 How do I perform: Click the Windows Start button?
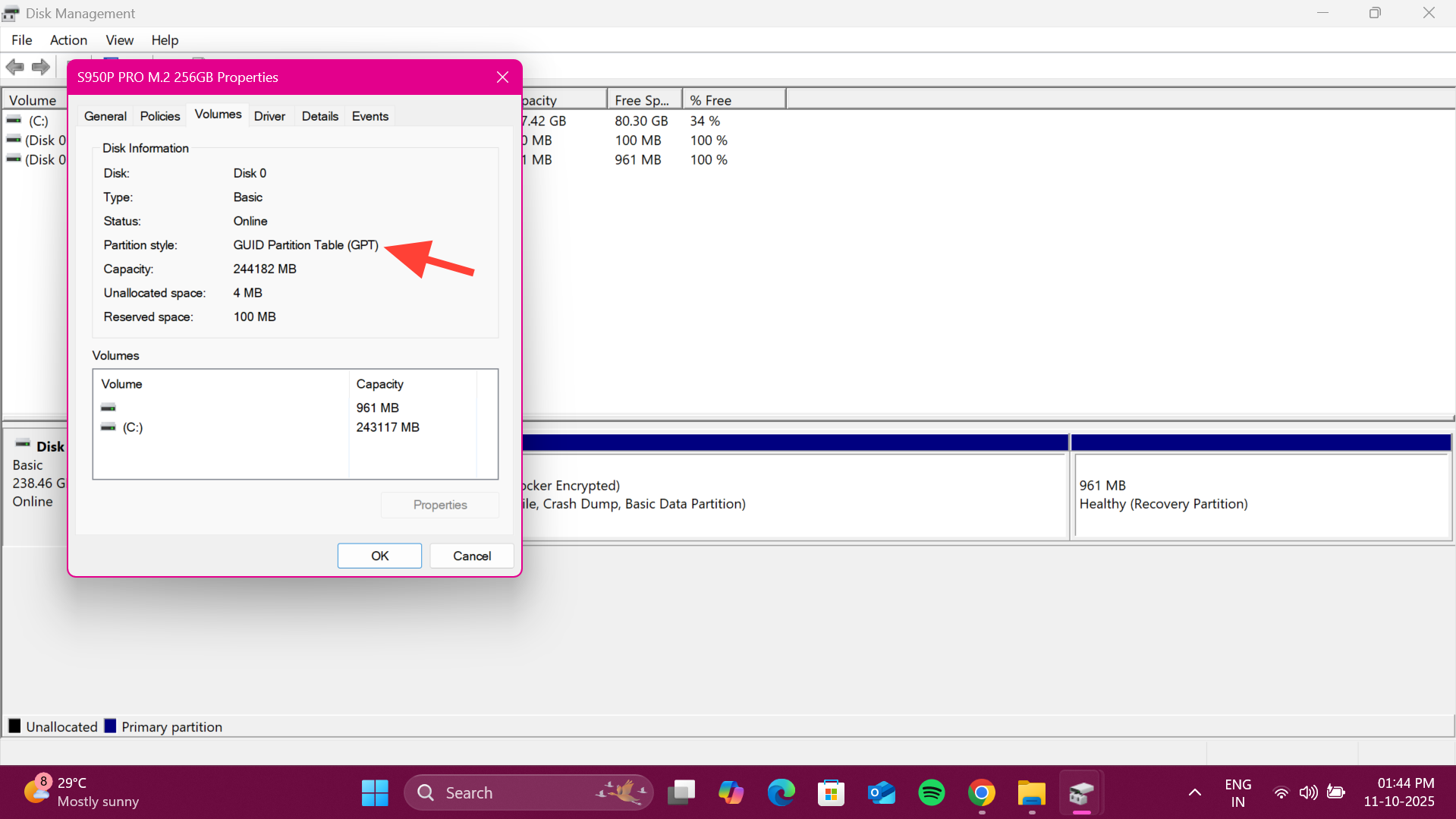click(x=375, y=792)
